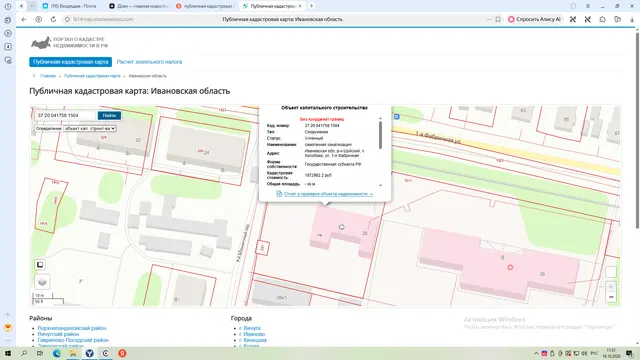
Task: Select 'Публичная кадастровая карта' blue nav tab
Action: pos(70,62)
